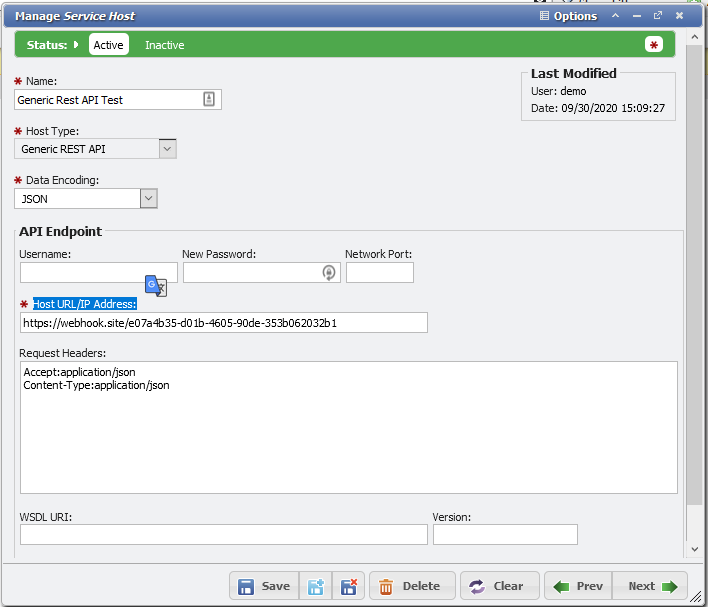Click the Delete button
Viewport: 708px width, 607px height.
[x=411, y=587]
